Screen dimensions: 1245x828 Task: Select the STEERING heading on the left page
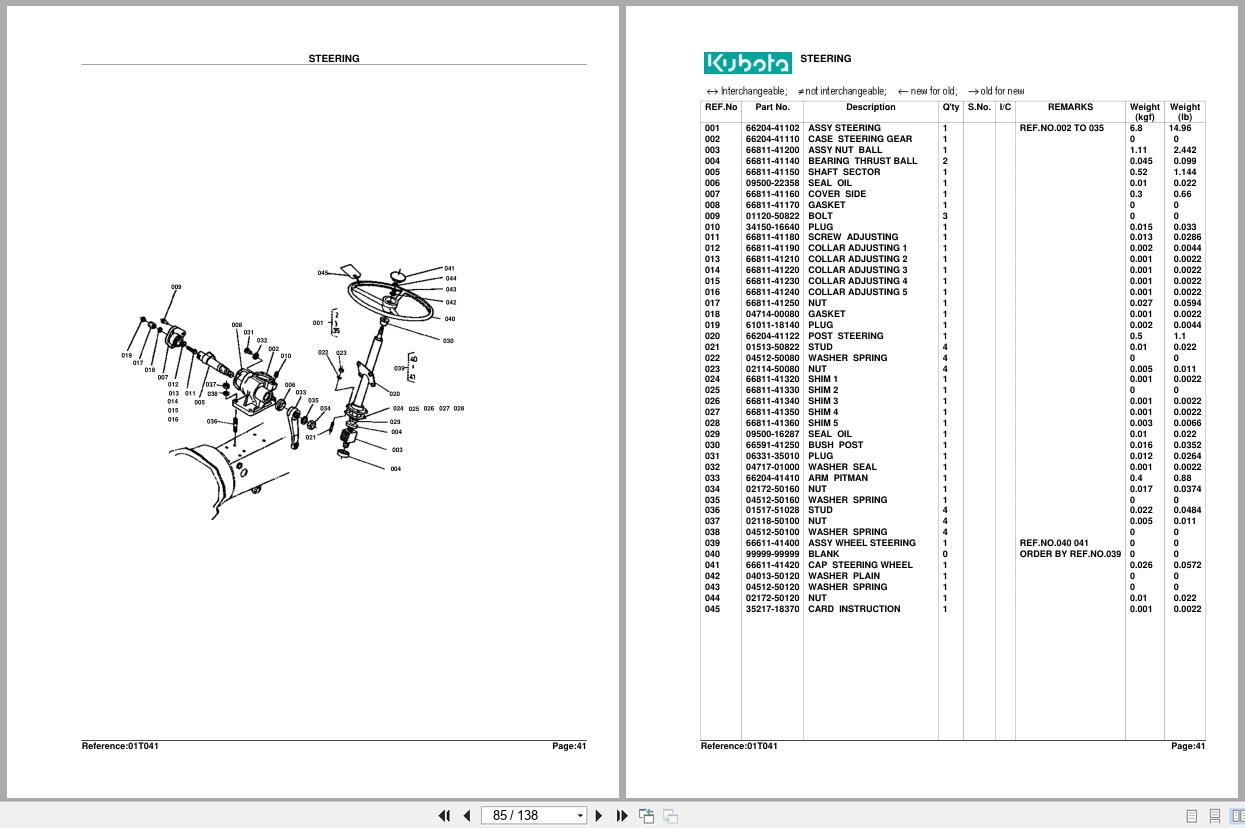334,58
